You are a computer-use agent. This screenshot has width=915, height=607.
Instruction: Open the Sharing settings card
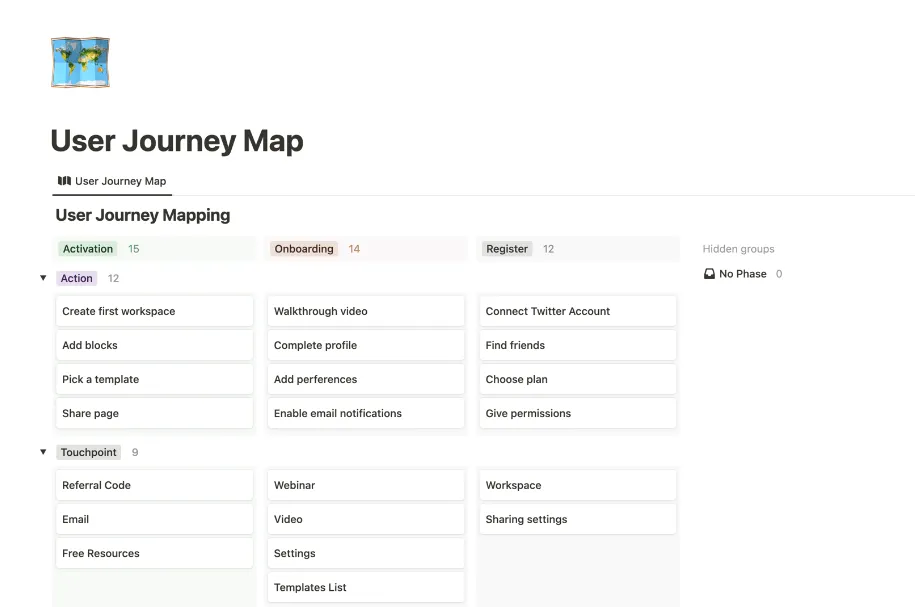578,519
